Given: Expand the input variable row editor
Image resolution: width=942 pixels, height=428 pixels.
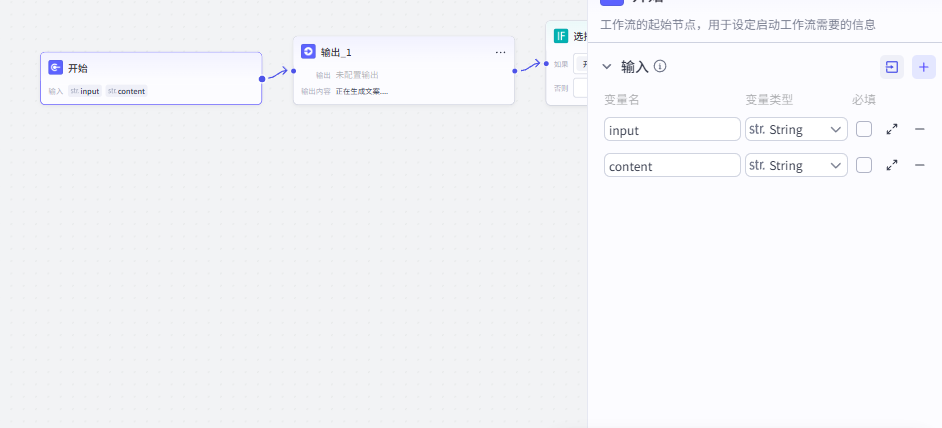Looking at the screenshot, I should tap(892, 129).
